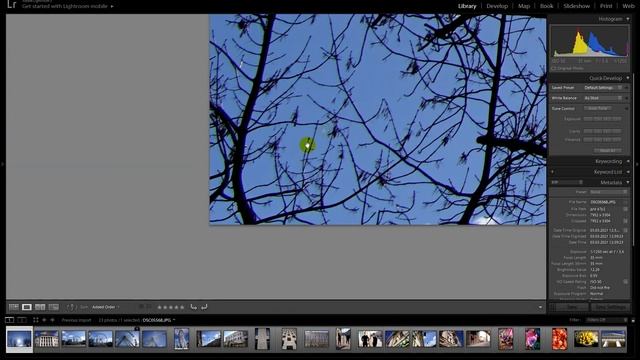
Task: Rotate photo clockwise using toolbar arrow
Action: 204,307
